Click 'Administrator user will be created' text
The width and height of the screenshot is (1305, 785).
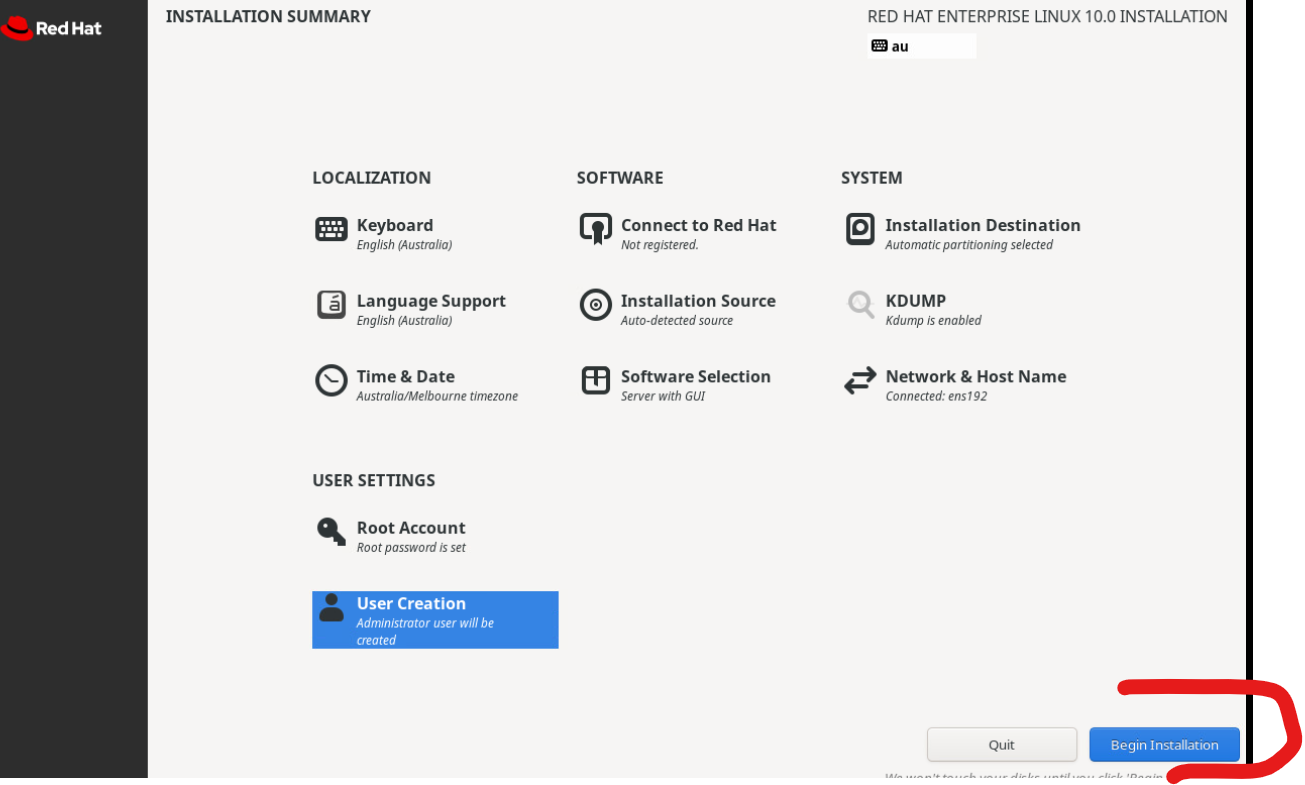[425, 631]
